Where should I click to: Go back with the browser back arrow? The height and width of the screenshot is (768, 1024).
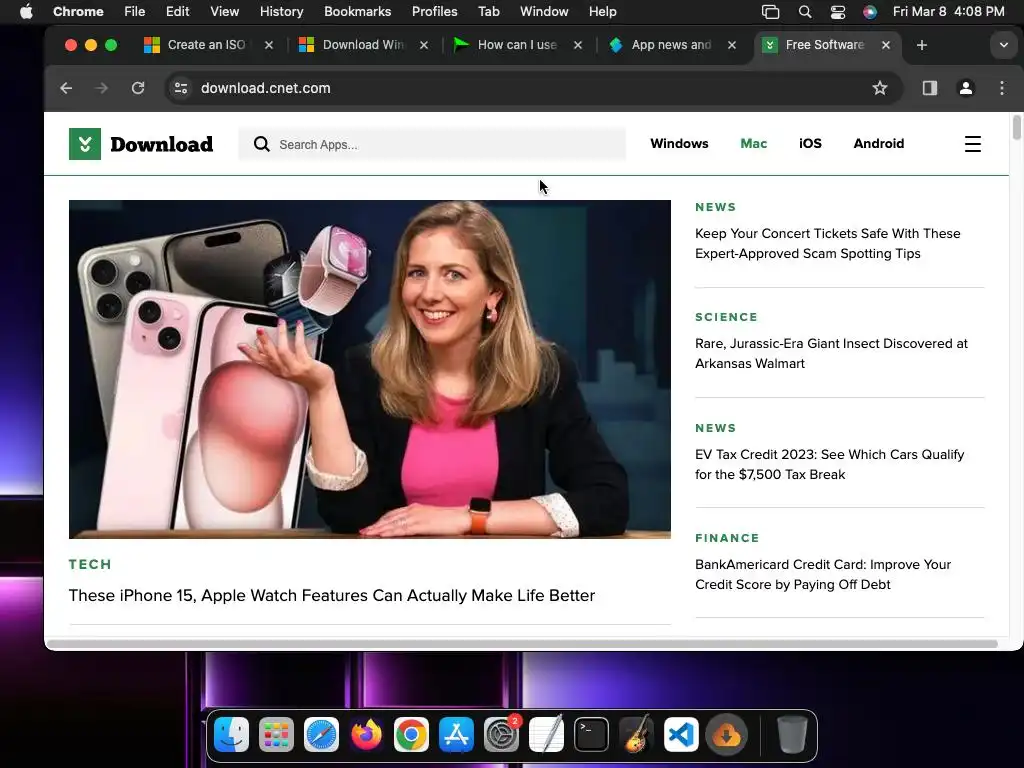[x=66, y=88]
